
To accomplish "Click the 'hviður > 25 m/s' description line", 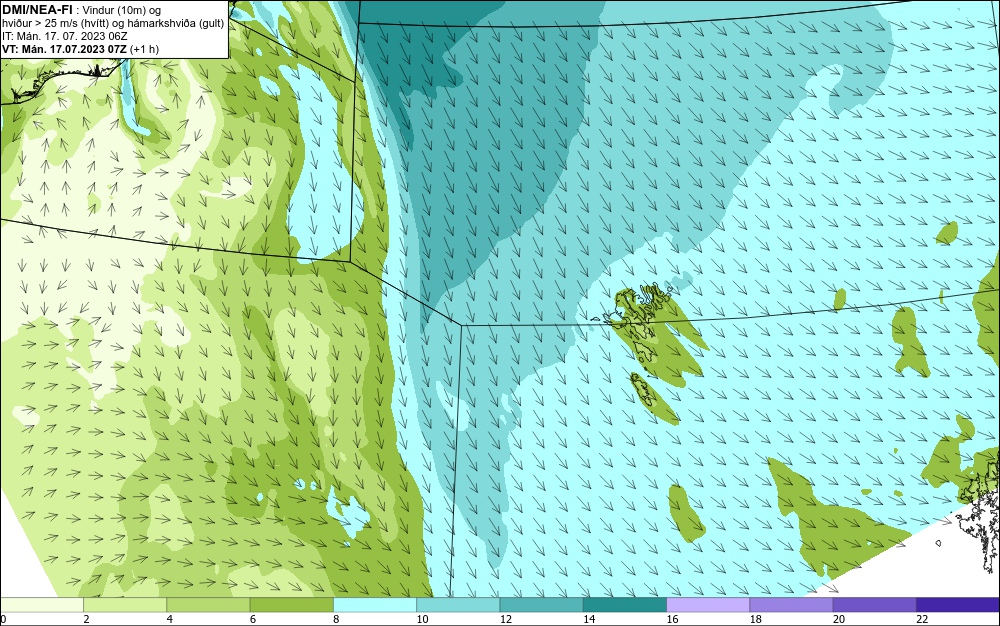I will click(114, 23).
